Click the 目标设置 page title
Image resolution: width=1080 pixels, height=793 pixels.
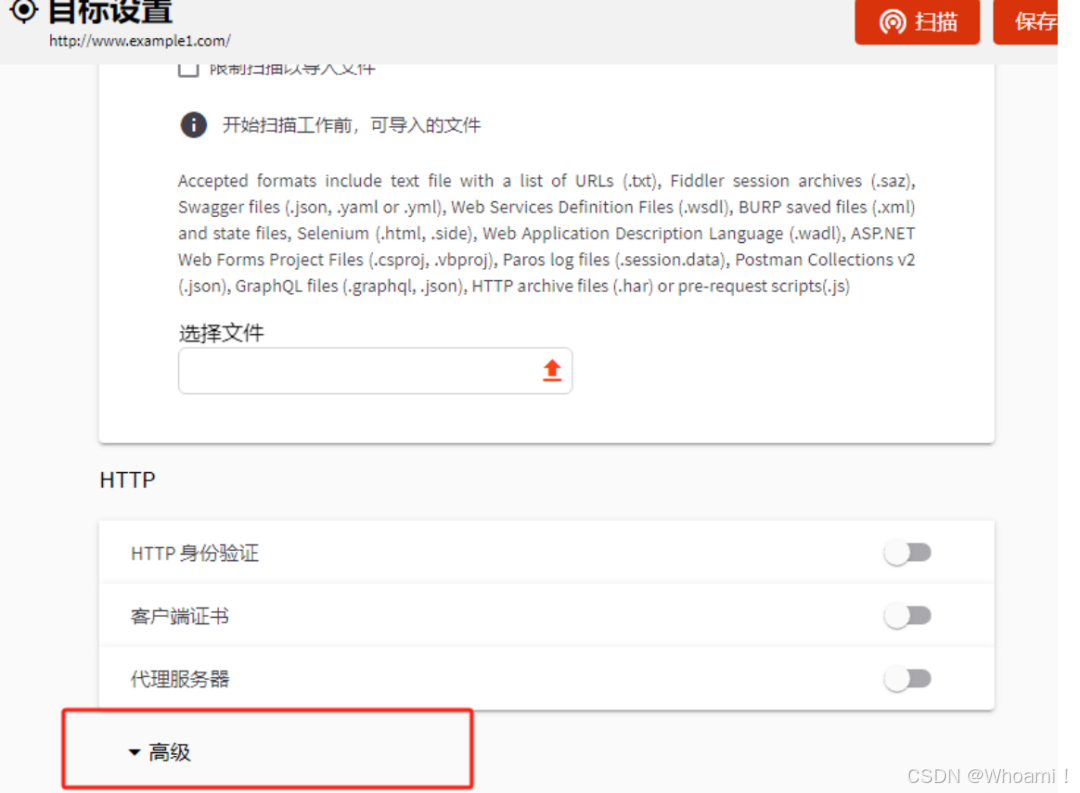pos(110,11)
